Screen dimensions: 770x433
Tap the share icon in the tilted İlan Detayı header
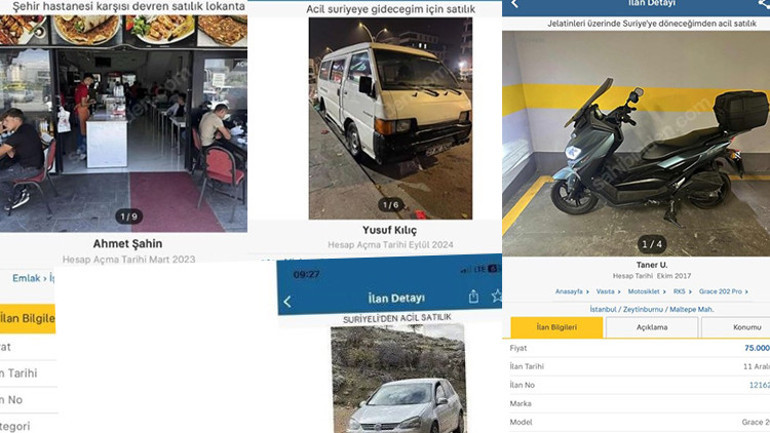point(473,296)
